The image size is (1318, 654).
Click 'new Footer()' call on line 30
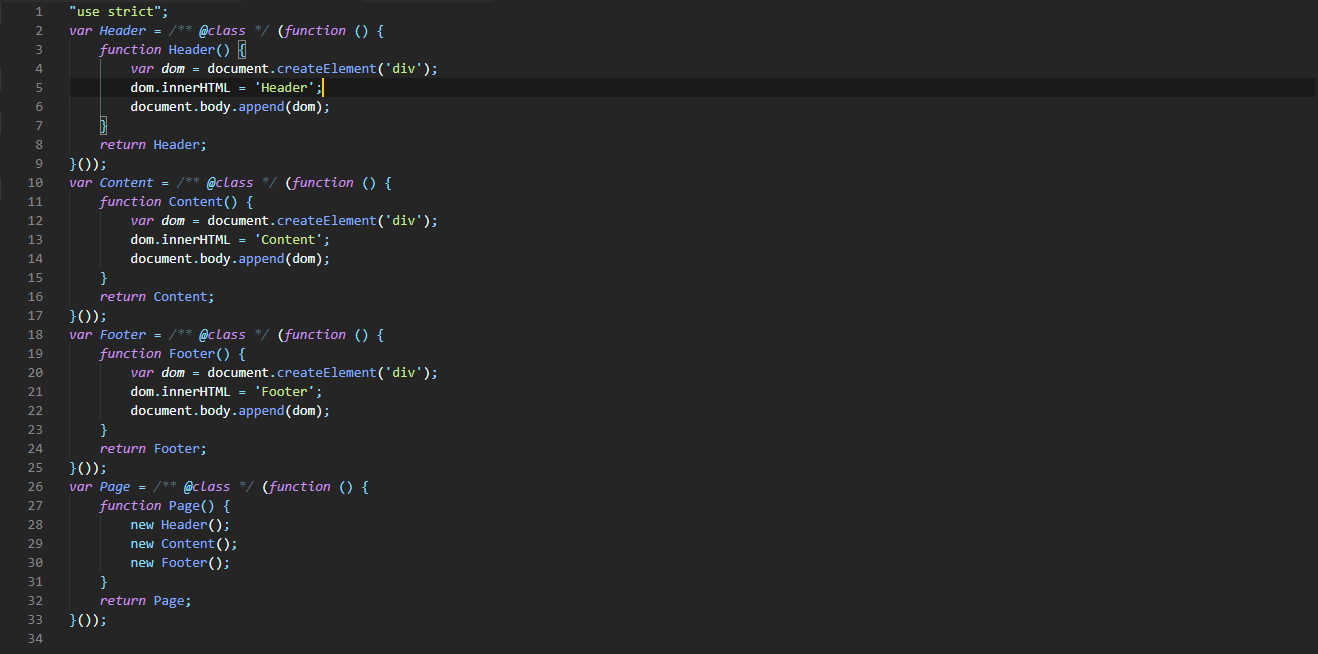pos(180,562)
